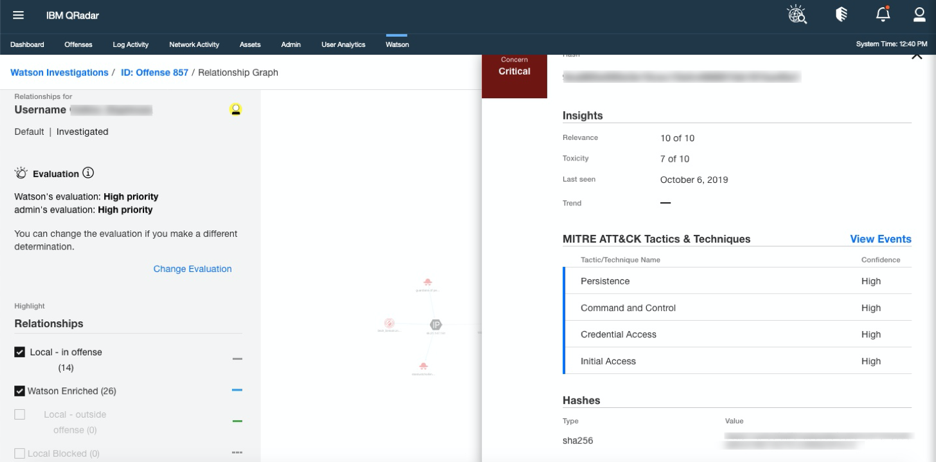Select the top red node in graph
The width and height of the screenshot is (936, 462).
[427, 282]
